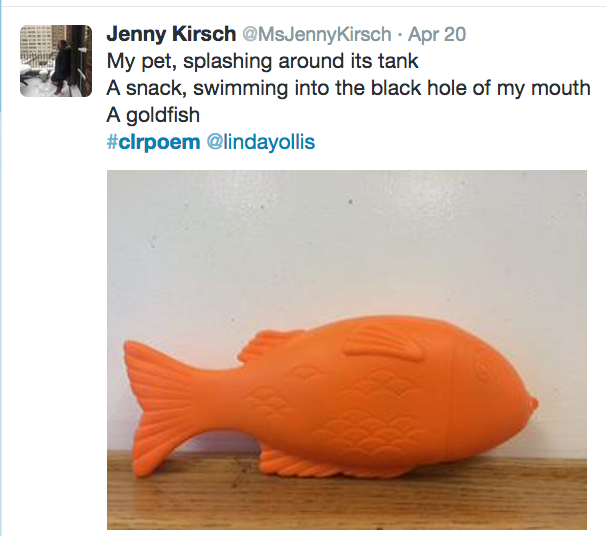The height and width of the screenshot is (536, 606).
Task: Click the person standing in the avatar photo
Action: tap(63, 66)
